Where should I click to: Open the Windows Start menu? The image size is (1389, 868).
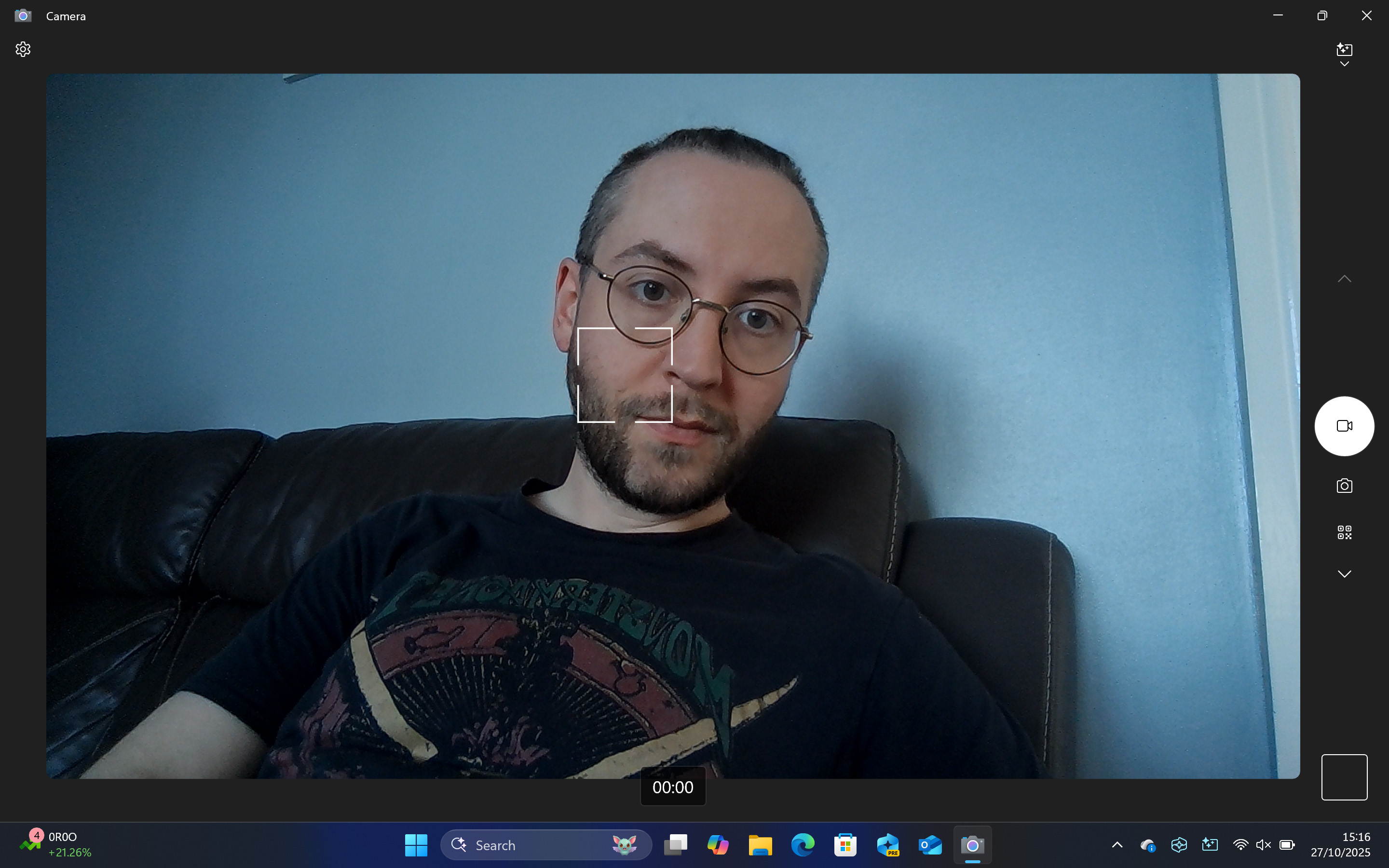click(416, 845)
